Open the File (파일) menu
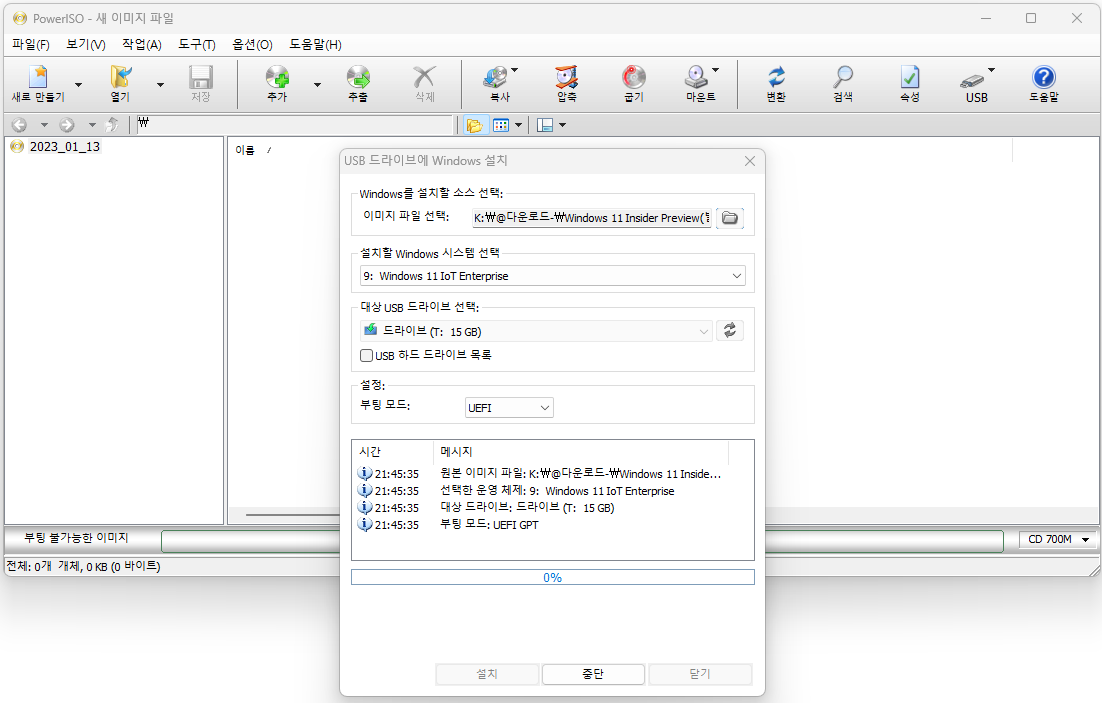Image resolution: width=1102 pixels, height=703 pixels. click(x=31, y=44)
